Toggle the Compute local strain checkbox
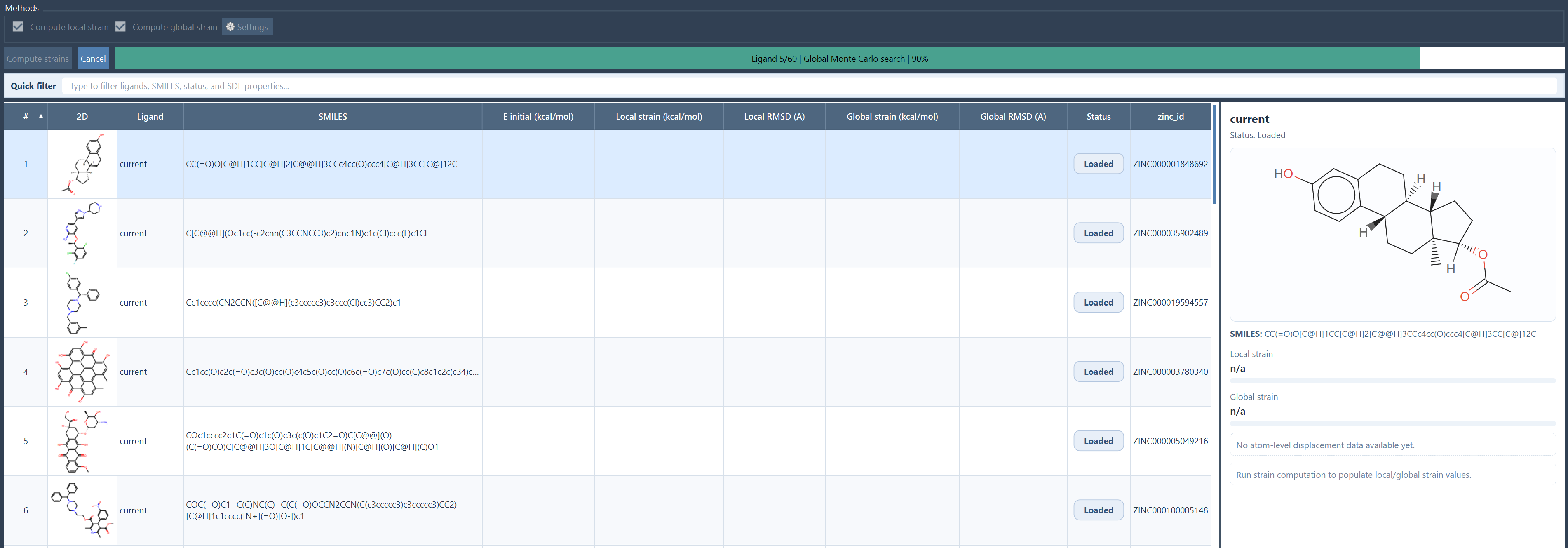 tap(18, 27)
